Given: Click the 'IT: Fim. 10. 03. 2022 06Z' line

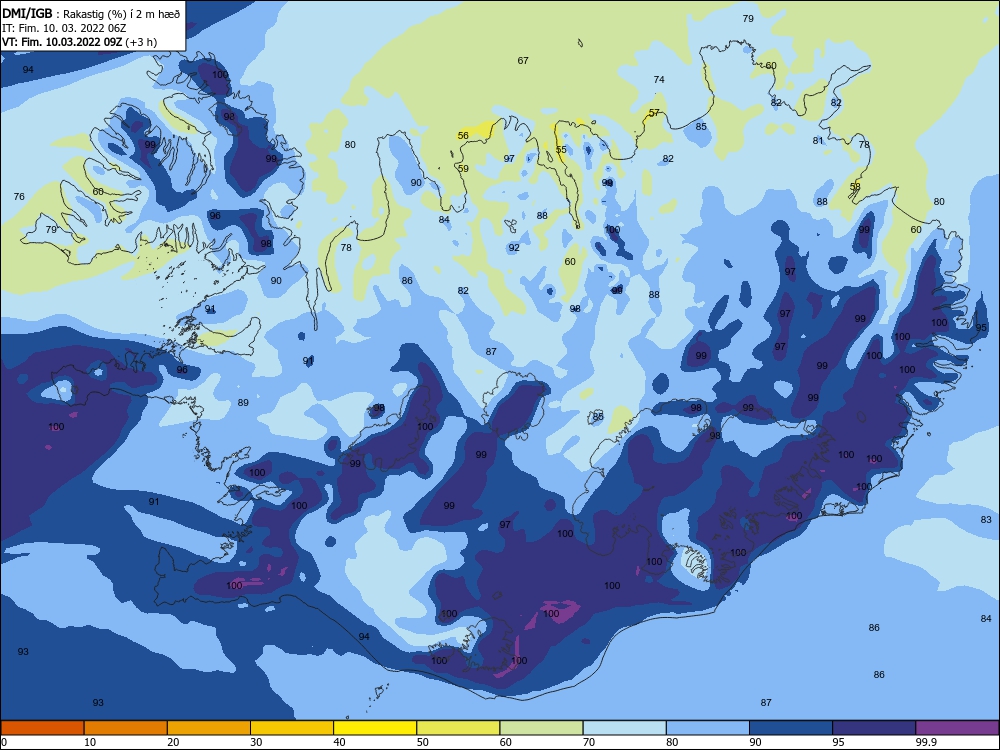Looking at the screenshot, I should pyautogui.click(x=64, y=28).
